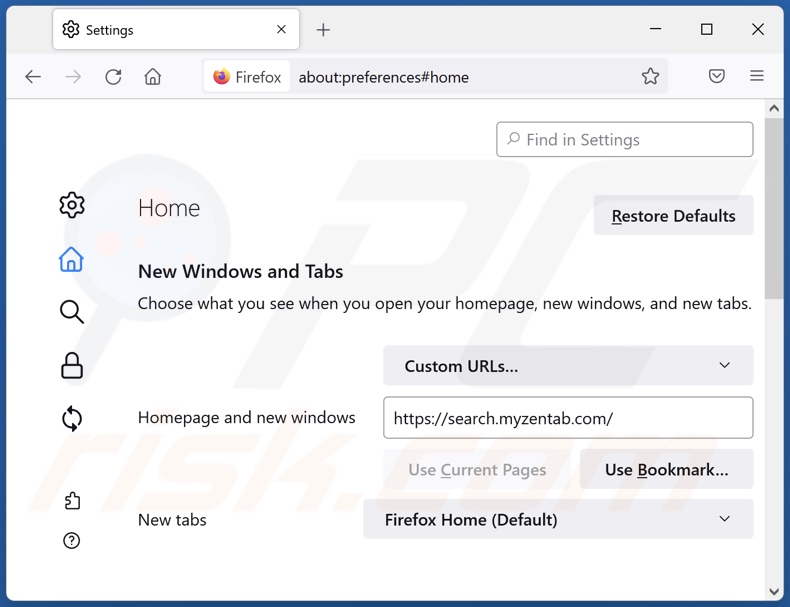Click the homepage URL input field
This screenshot has width=790, height=607.
pyautogui.click(x=567, y=418)
